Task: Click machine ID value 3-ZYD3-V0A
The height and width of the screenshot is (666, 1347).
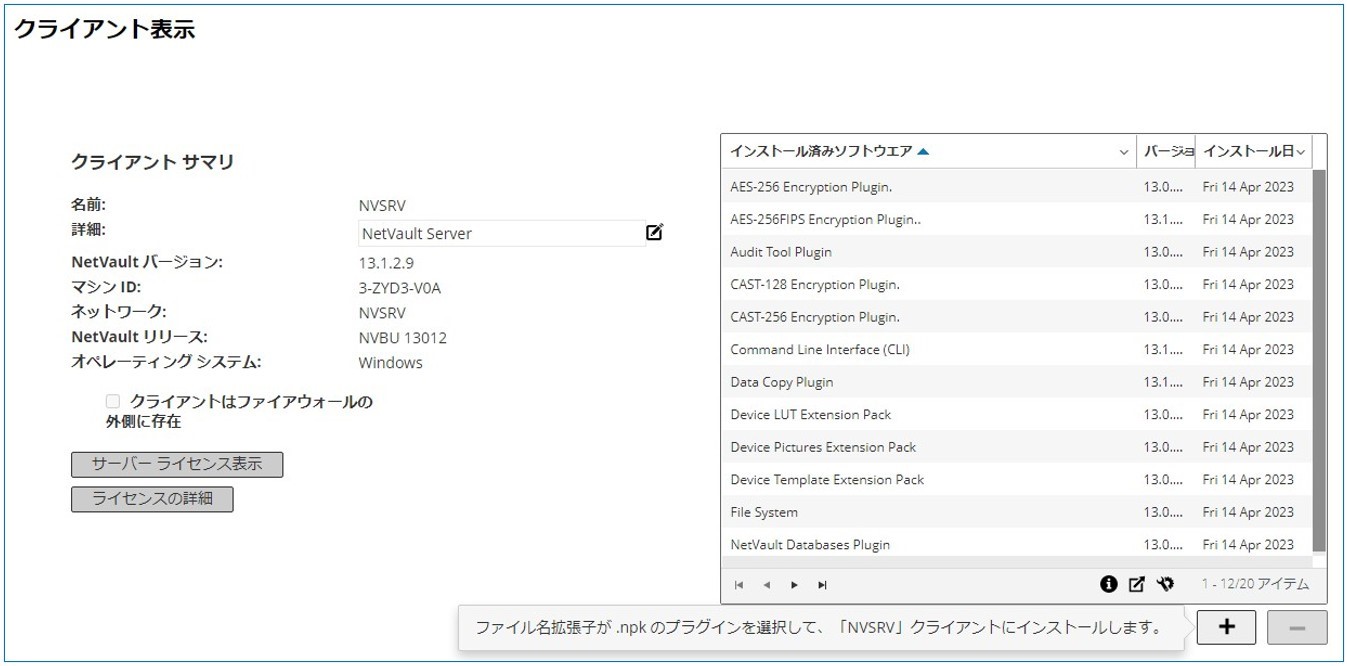Action: tap(400, 288)
